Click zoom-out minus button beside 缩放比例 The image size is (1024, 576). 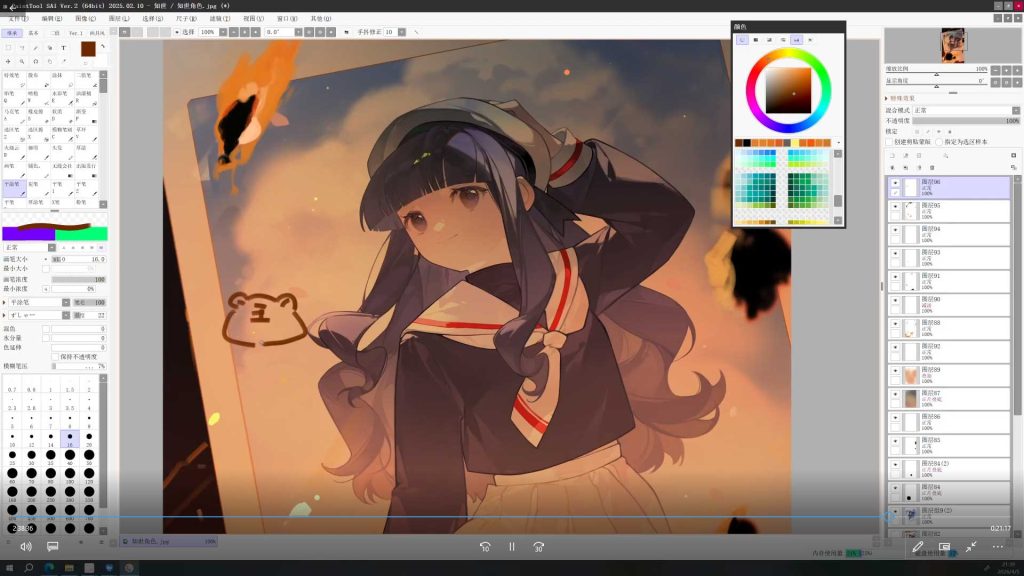[x=995, y=69]
